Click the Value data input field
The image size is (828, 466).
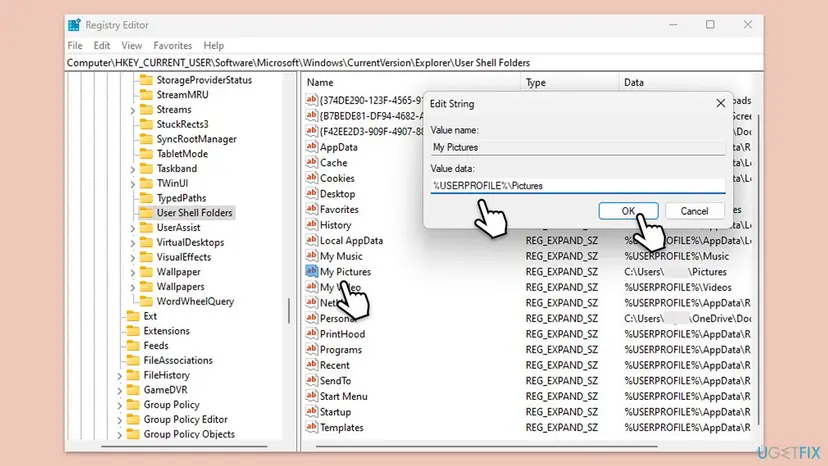[578, 186]
